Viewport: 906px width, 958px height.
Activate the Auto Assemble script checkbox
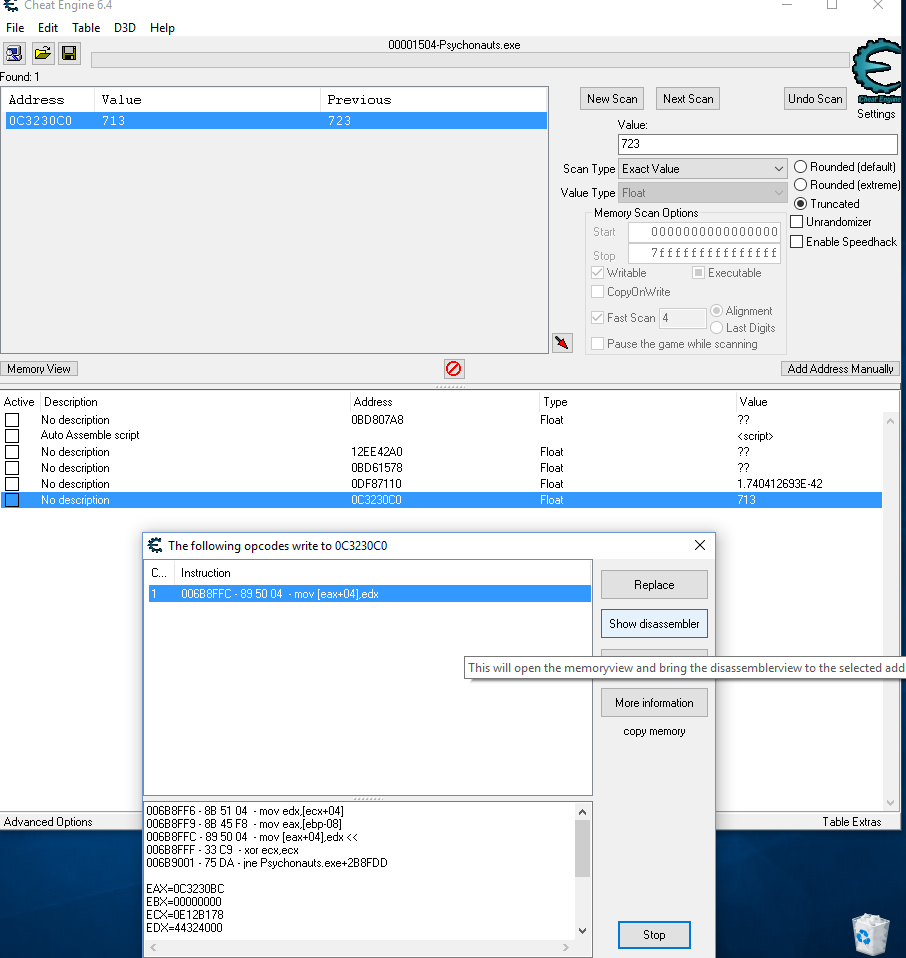(x=12, y=436)
